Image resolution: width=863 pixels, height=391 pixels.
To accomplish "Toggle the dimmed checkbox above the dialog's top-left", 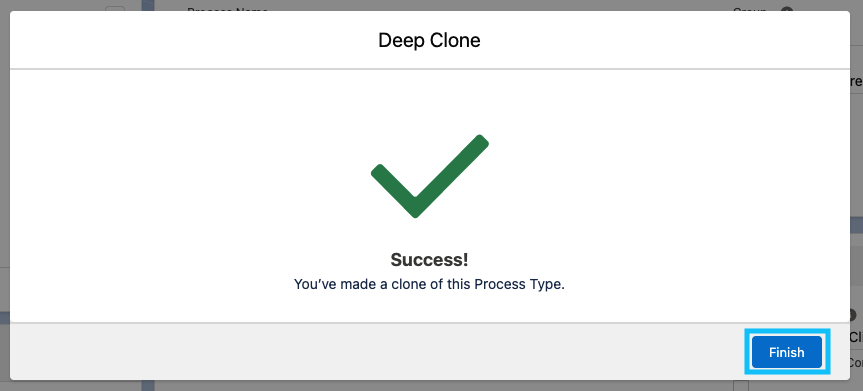I will [115, 9].
